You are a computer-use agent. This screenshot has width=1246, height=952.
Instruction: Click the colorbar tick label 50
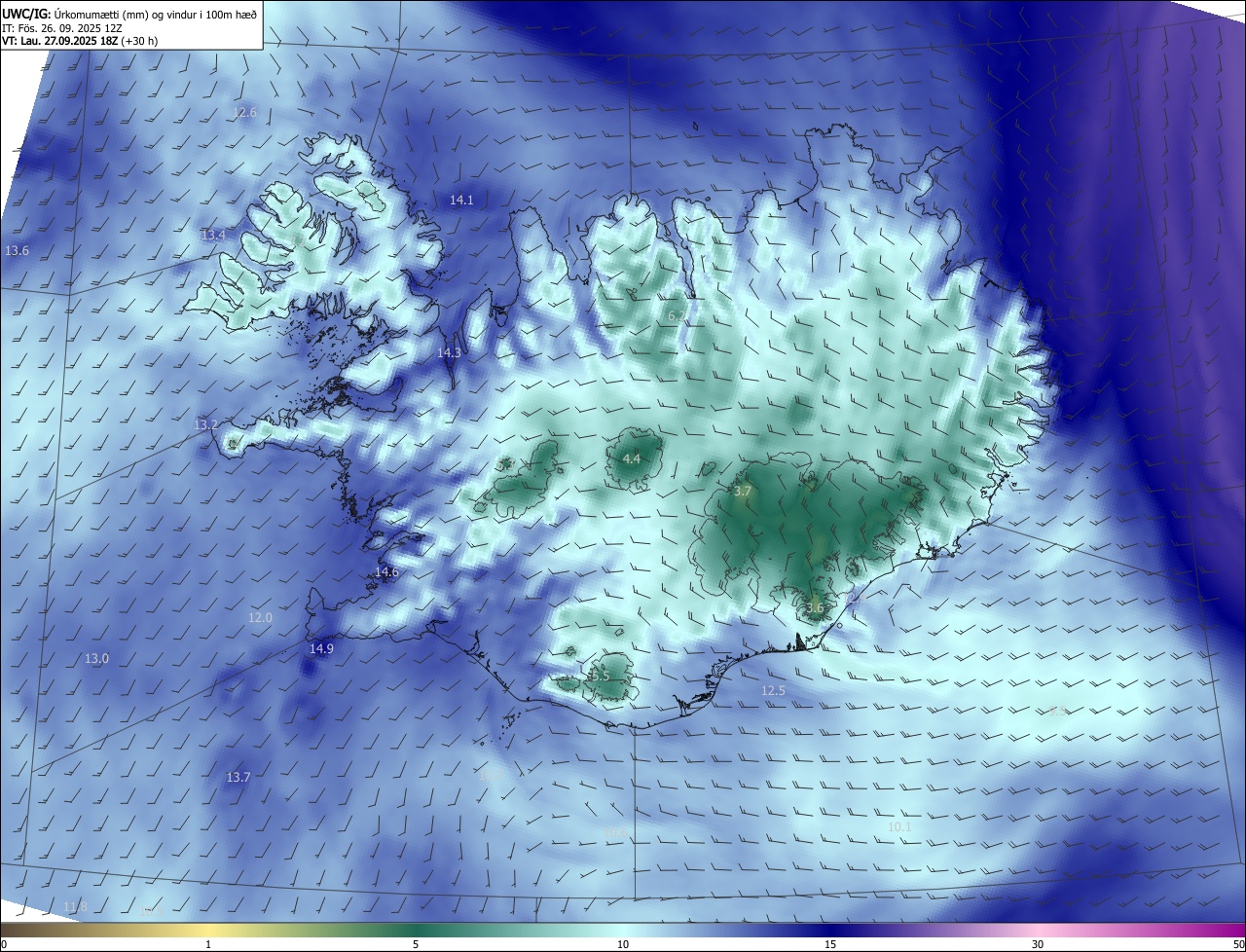(1238, 944)
